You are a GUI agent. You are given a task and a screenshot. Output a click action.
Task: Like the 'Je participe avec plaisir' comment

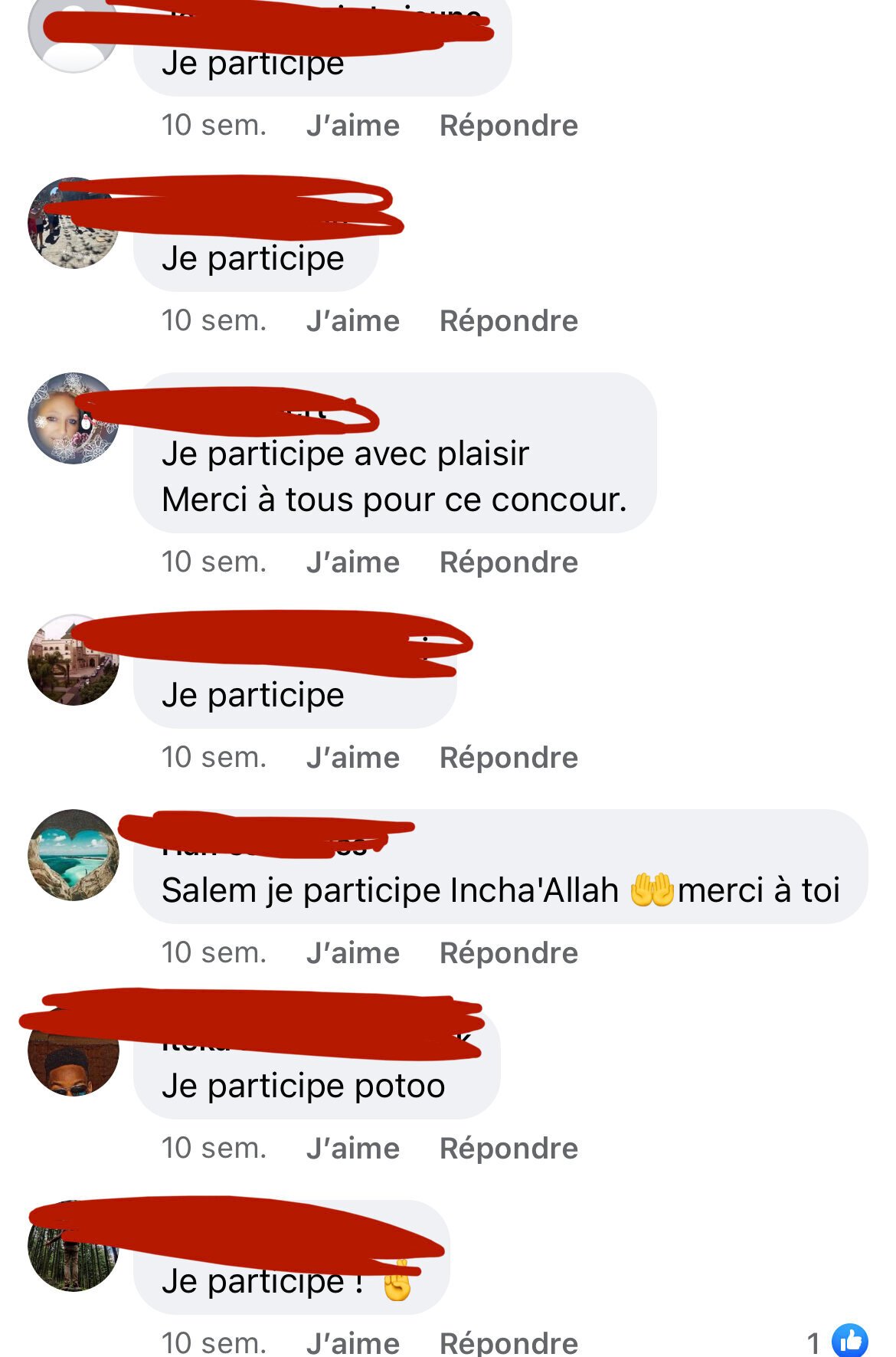coord(353,562)
